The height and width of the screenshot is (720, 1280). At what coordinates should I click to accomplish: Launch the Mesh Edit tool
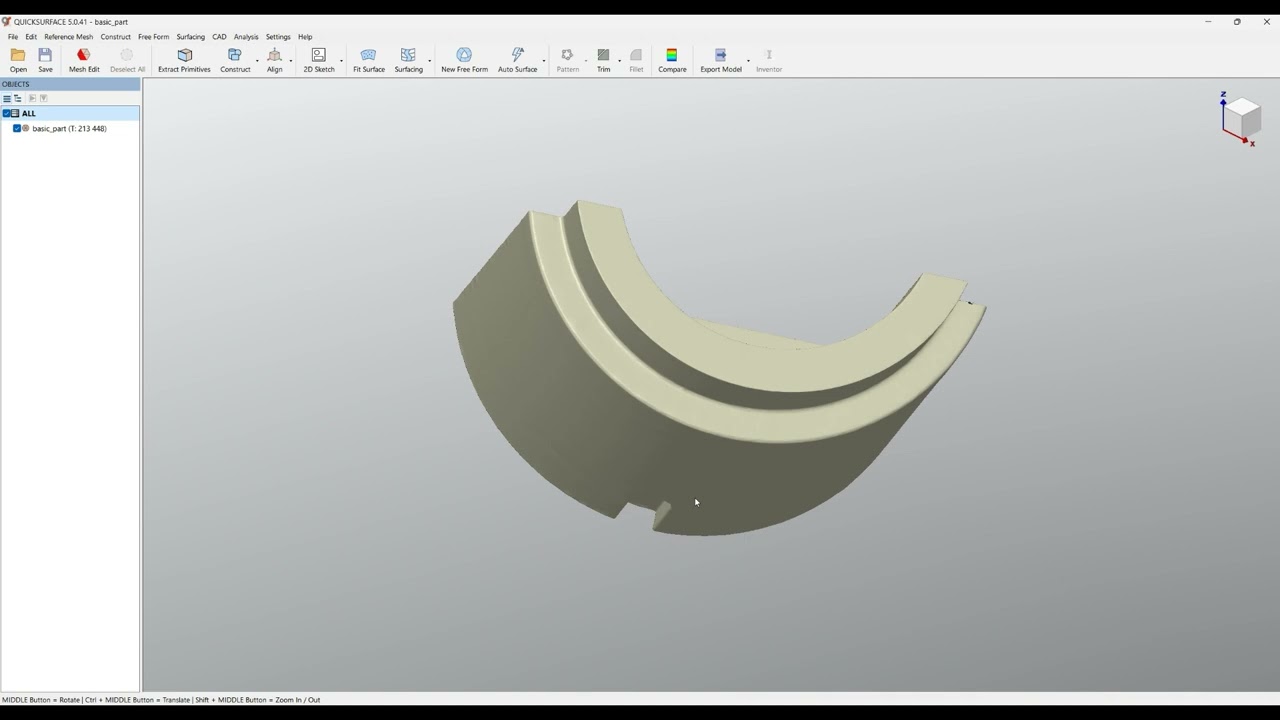(x=84, y=60)
